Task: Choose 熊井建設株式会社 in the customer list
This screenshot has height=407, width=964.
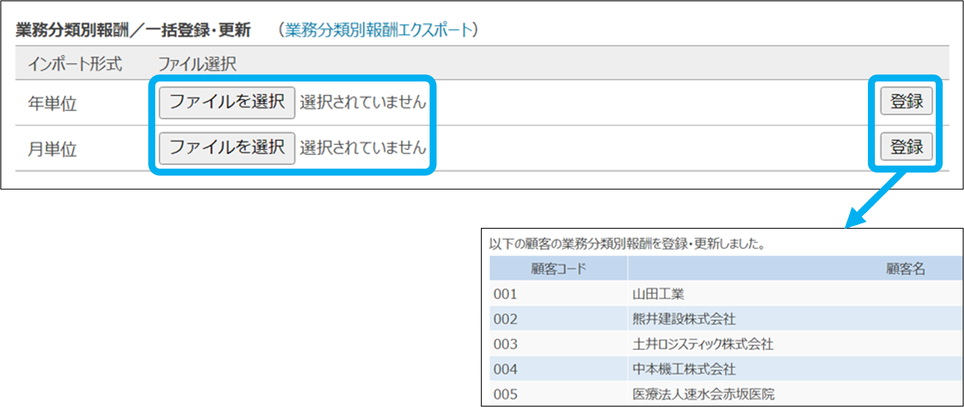Action: [x=683, y=319]
